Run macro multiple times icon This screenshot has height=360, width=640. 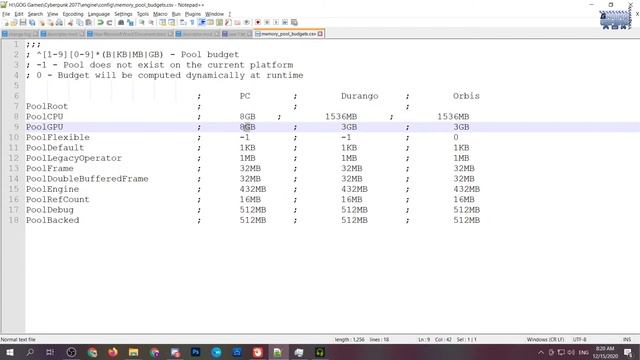point(285,23)
